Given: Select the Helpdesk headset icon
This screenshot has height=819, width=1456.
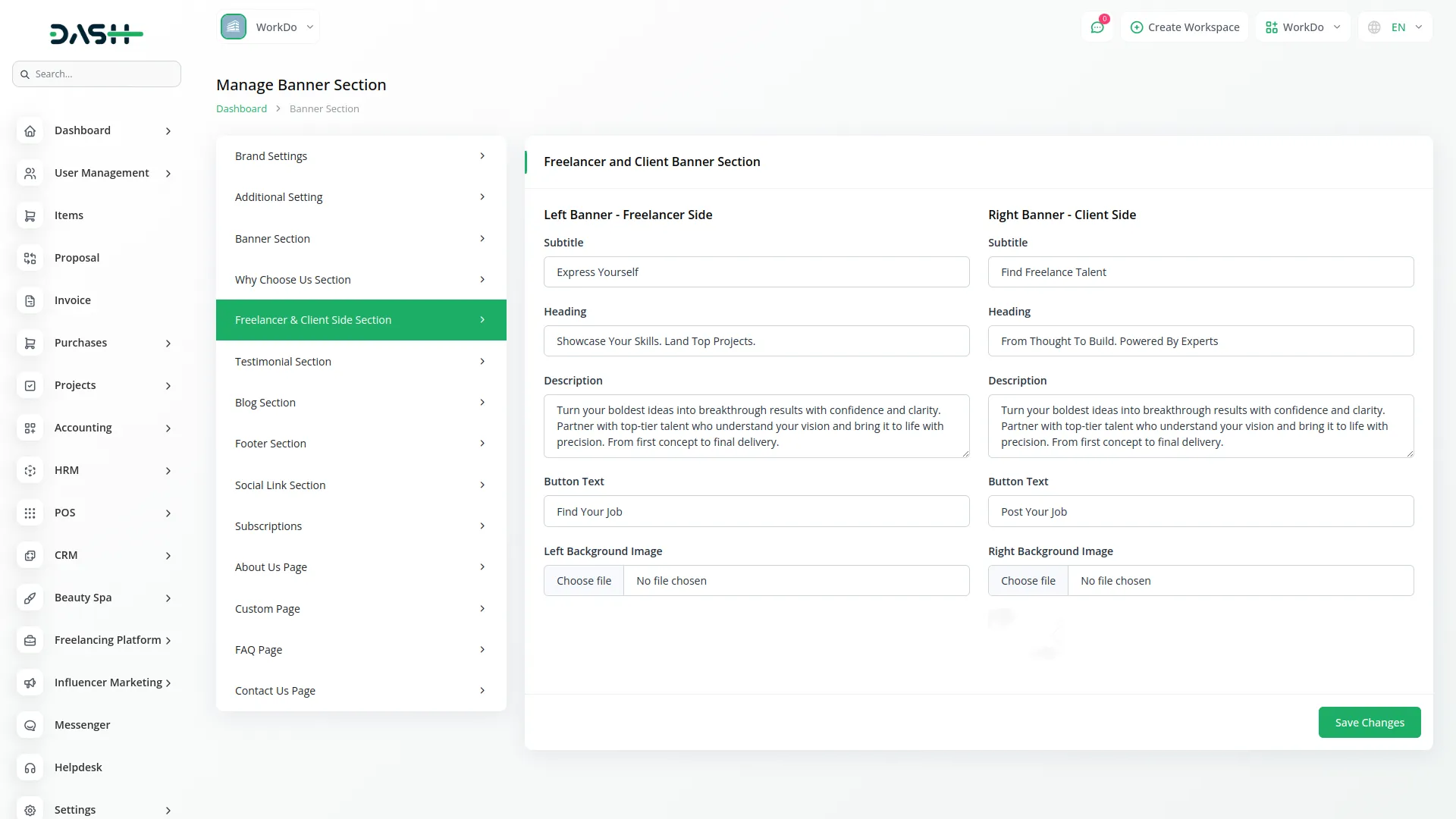Looking at the screenshot, I should click(x=30, y=767).
